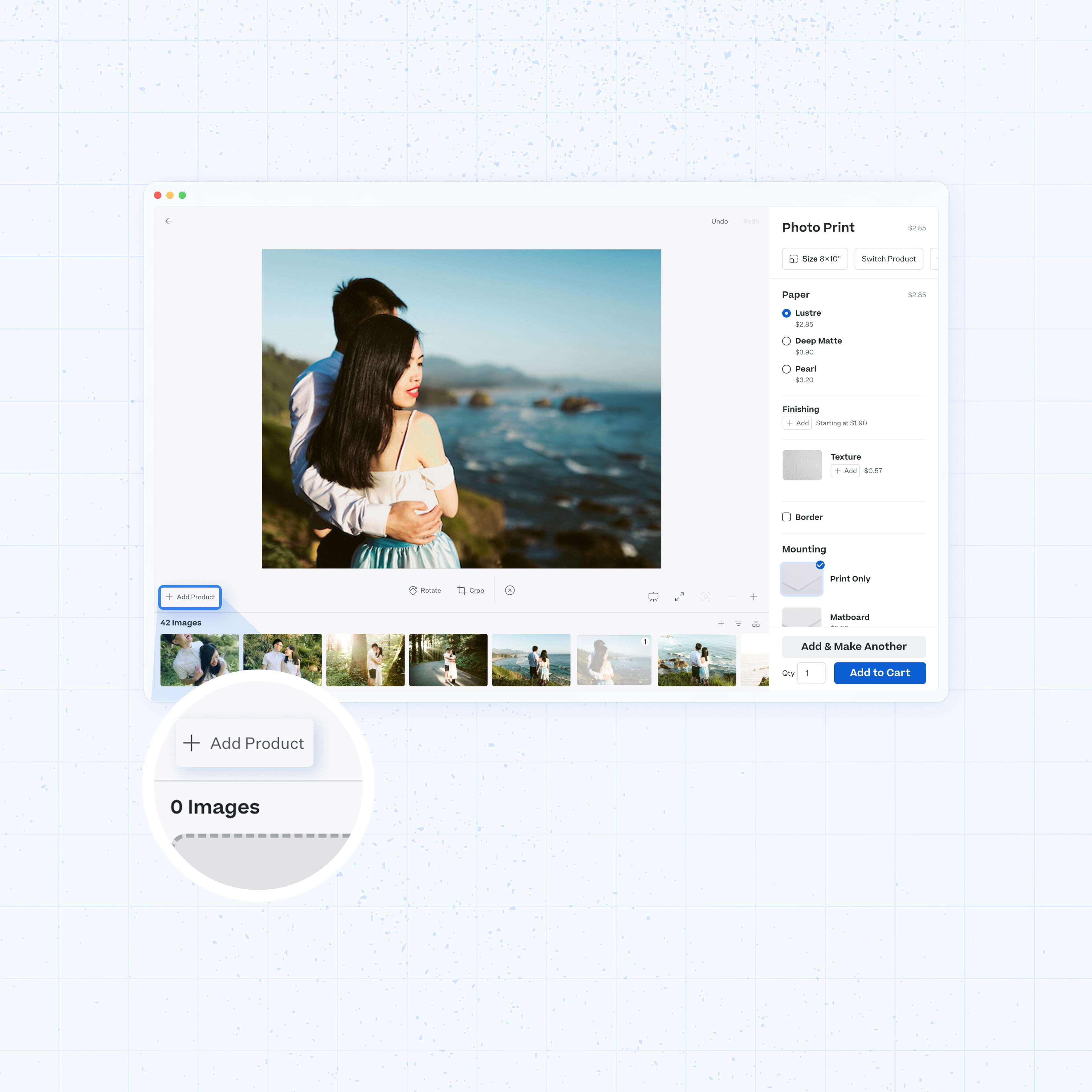This screenshot has width=1092, height=1092.
Task: Click the back arrow icon
Action: [169, 221]
